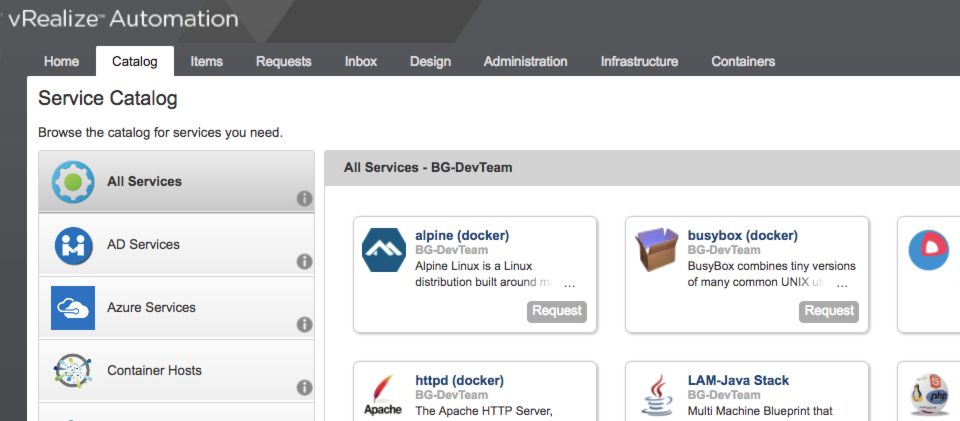Go to the Requests tab

tap(283, 62)
